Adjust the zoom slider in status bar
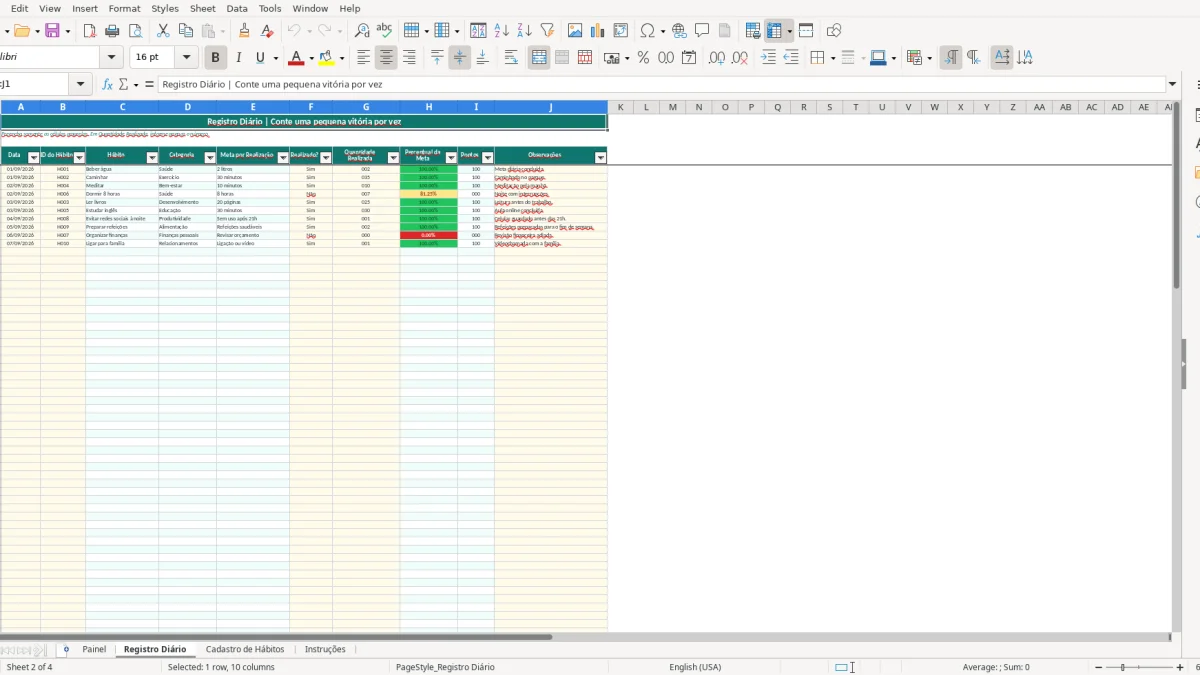1200x675 pixels. 1122,667
